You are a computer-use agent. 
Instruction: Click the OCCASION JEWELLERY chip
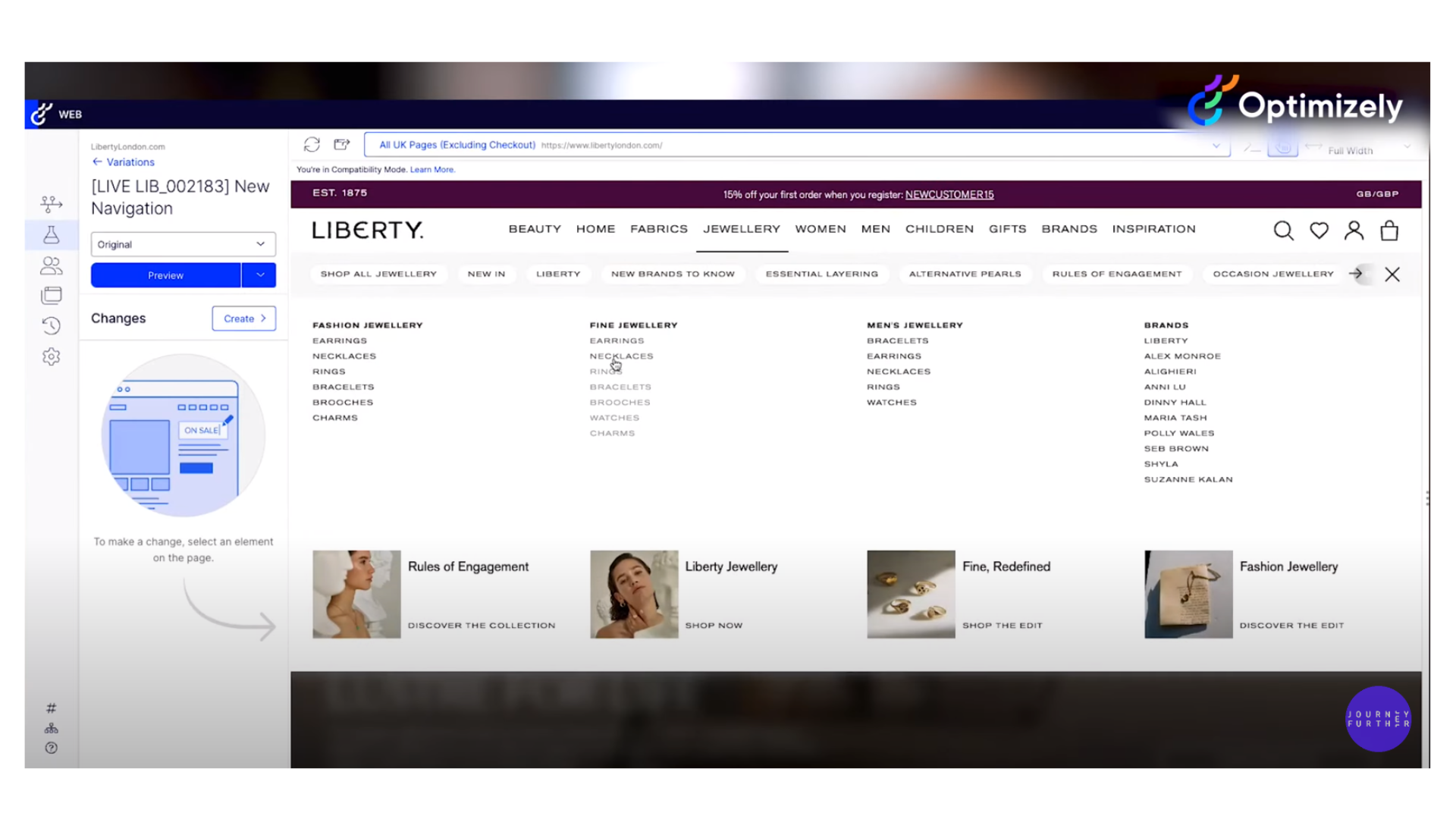point(1273,274)
